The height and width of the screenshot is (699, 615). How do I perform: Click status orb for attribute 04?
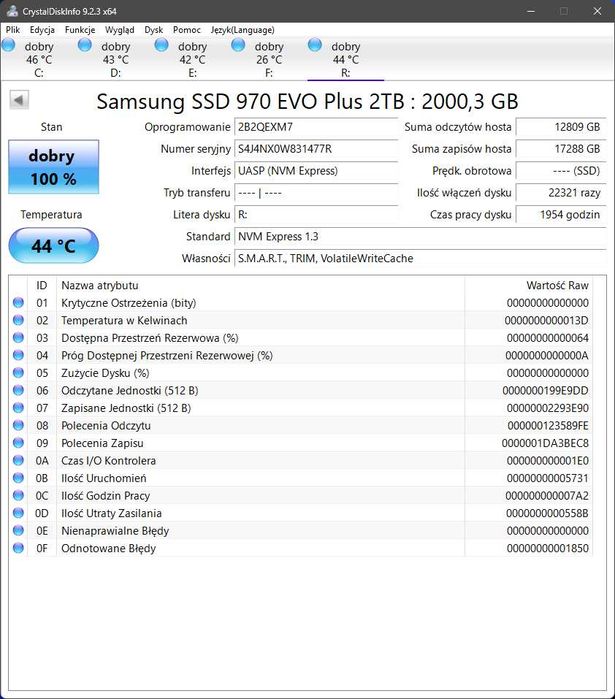coord(18,355)
